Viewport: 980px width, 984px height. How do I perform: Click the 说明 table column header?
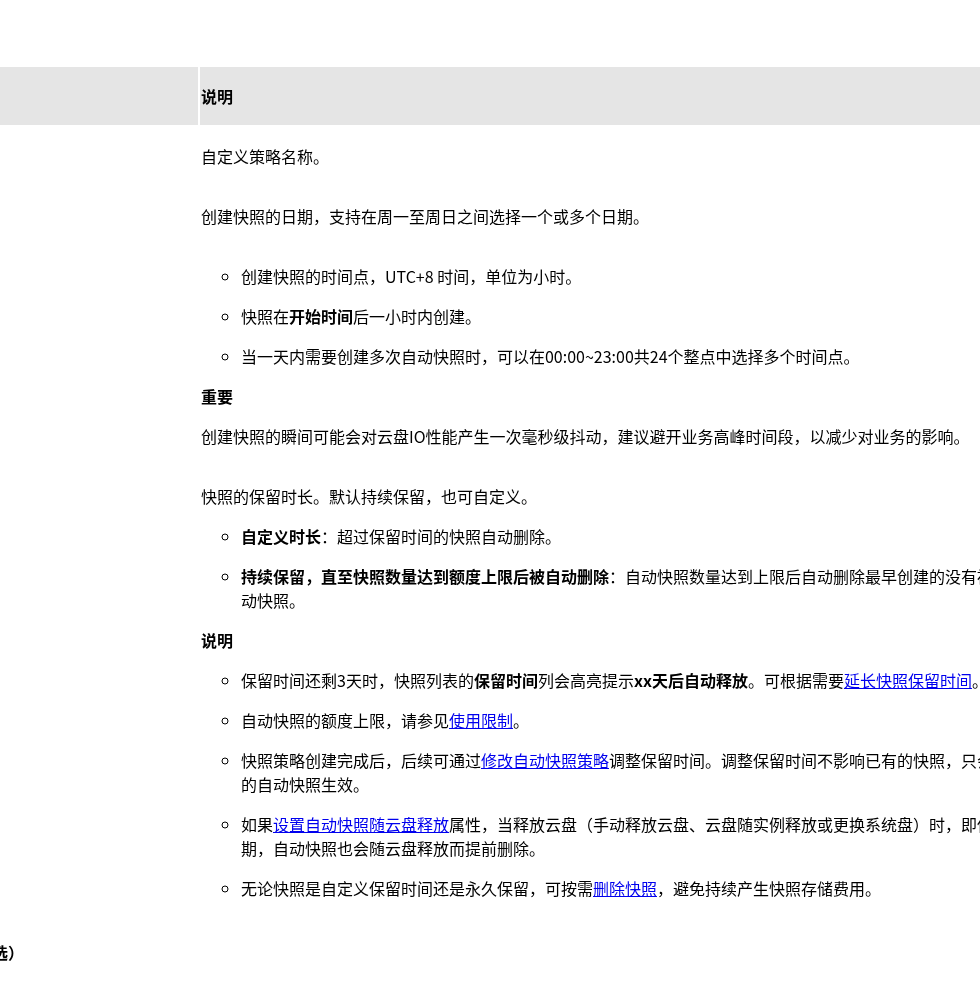point(589,96)
